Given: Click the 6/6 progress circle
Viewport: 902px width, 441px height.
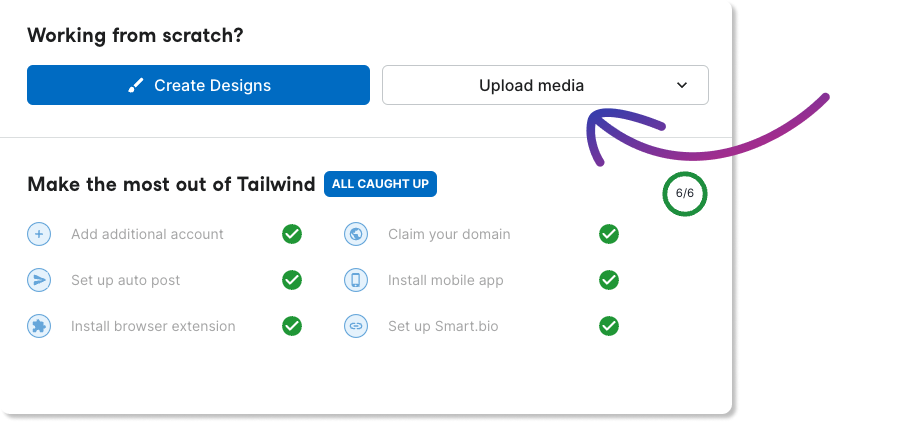Looking at the screenshot, I should pyautogui.click(x=685, y=194).
